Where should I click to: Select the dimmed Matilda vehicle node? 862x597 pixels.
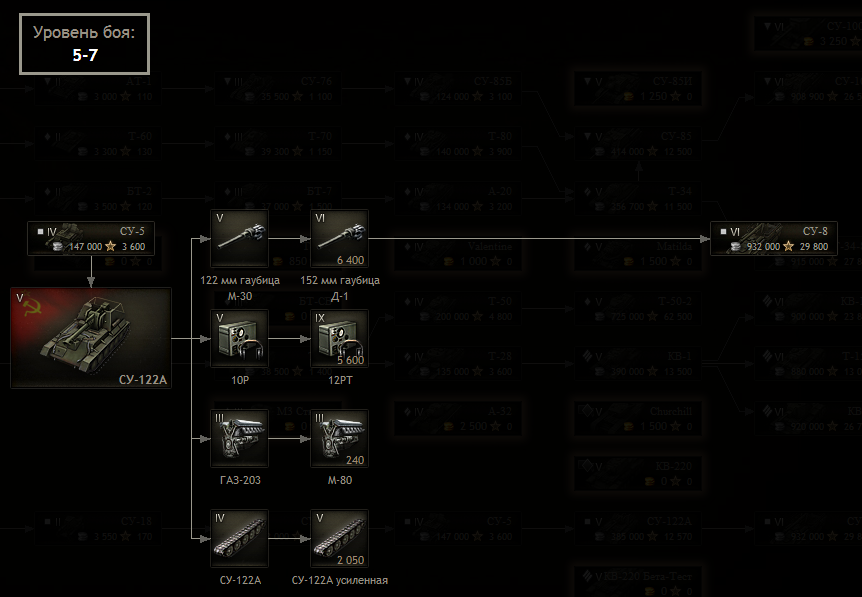(x=638, y=254)
